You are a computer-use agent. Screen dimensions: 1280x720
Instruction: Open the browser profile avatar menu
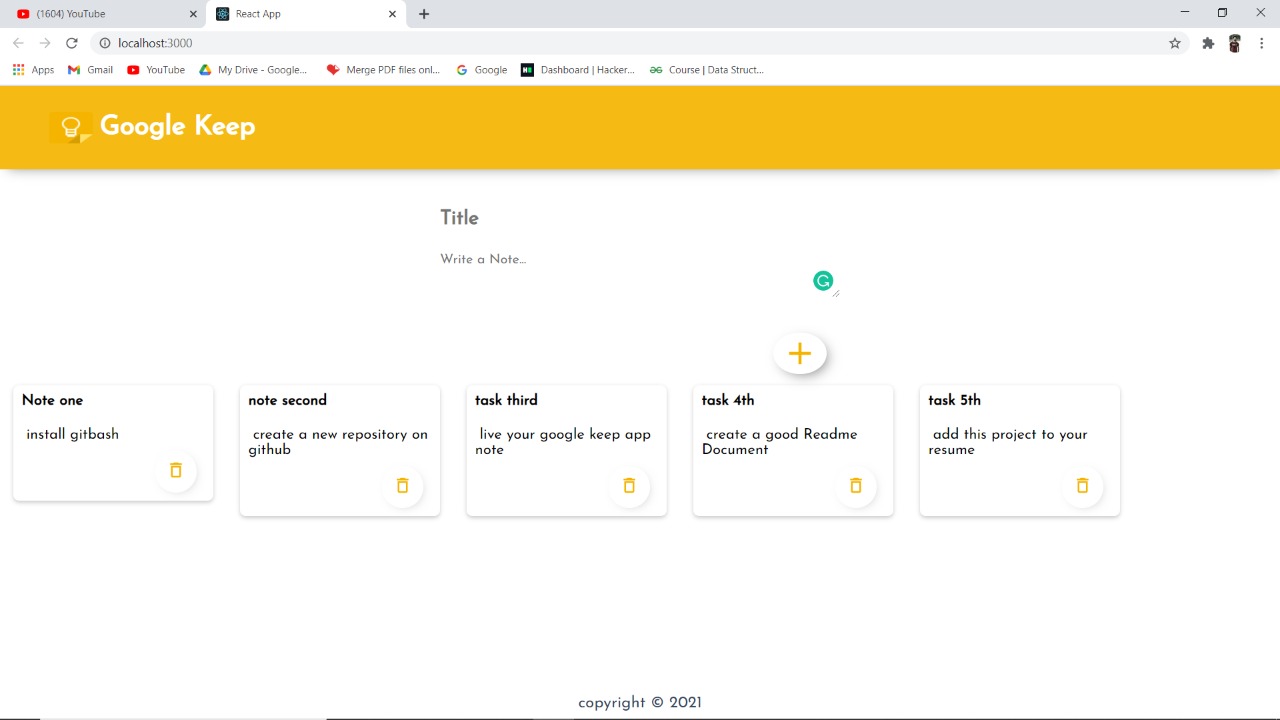click(1235, 43)
